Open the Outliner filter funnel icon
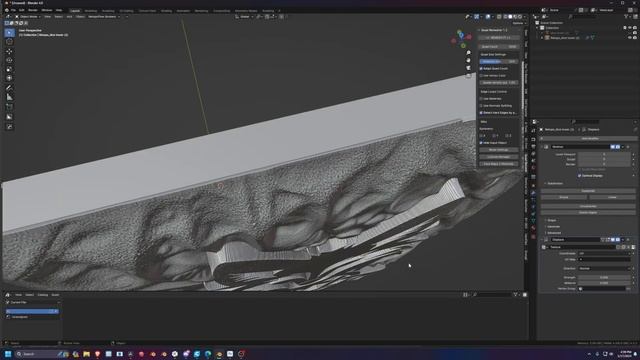The height and width of the screenshot is (360, 640). coord(627,16)
